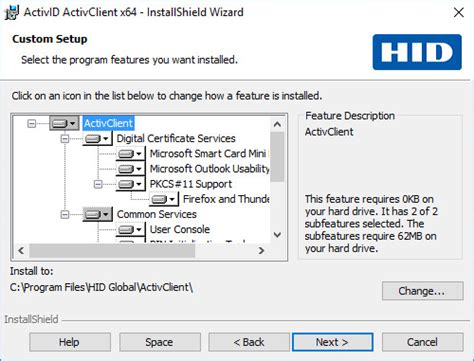Select the ActivClient tree item label

[108, 123]
